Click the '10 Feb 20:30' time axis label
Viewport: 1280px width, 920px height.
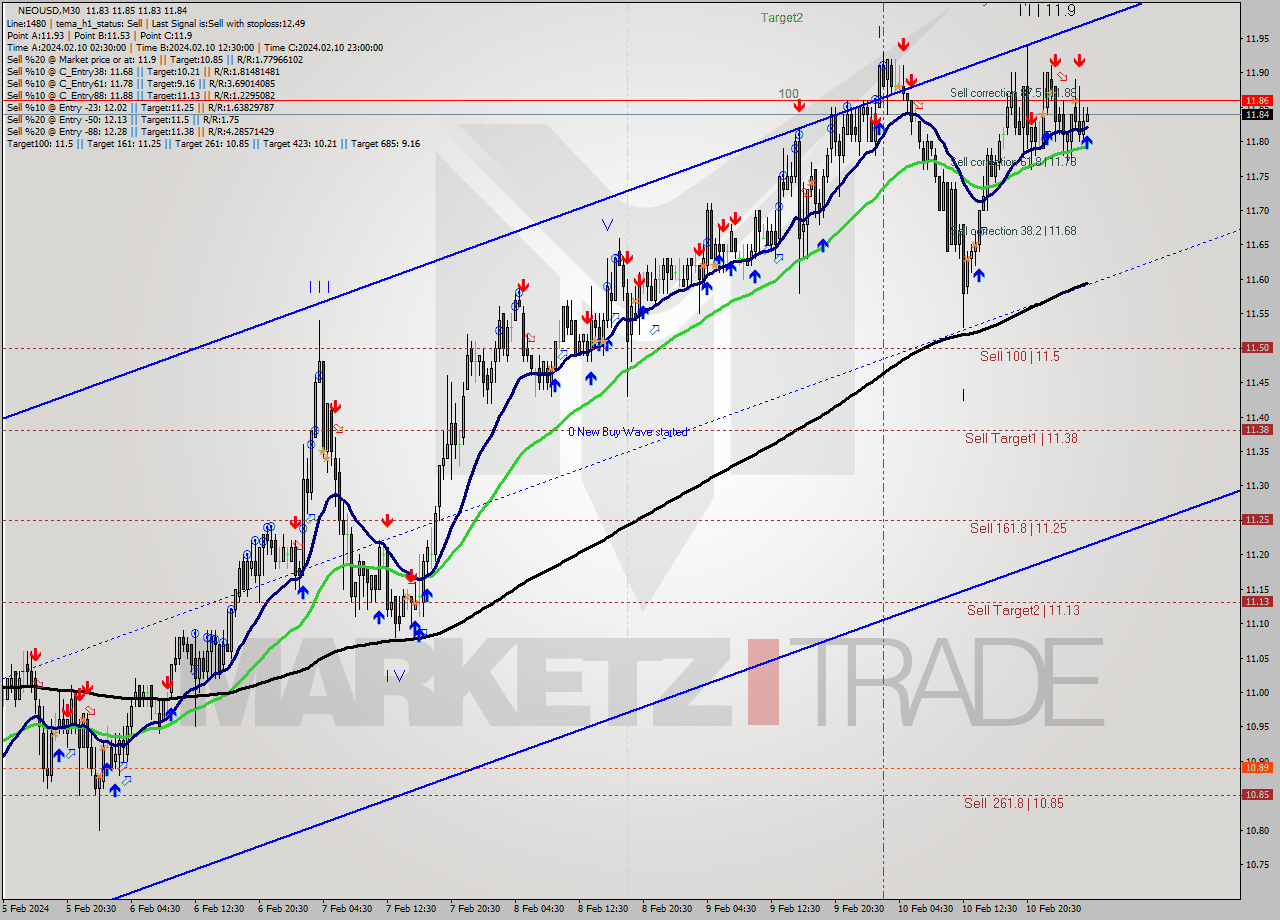tap(1054, 909)
